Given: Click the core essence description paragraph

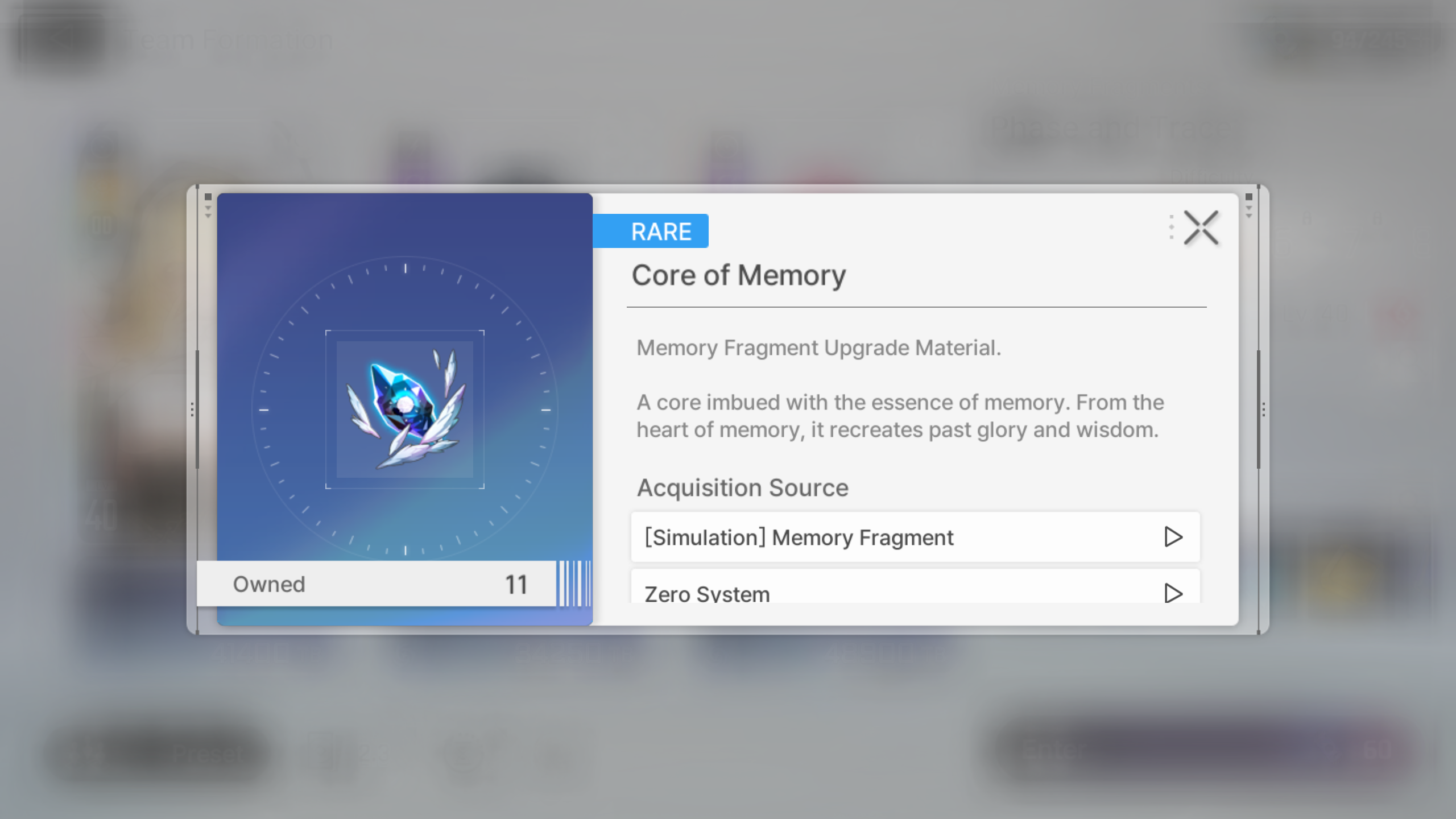Looking at the screenshot, I should pos(900,416).
